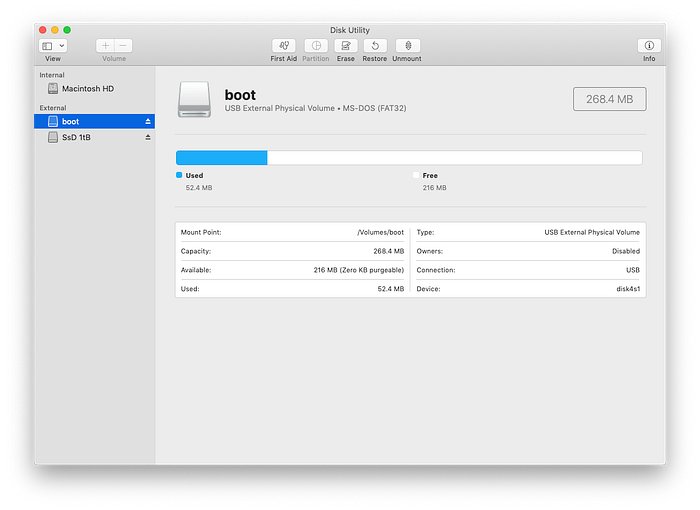This screenshot has width=700, height=510.
Task: Click the Macintosh HD disk icon
Action: pos(53,88)
